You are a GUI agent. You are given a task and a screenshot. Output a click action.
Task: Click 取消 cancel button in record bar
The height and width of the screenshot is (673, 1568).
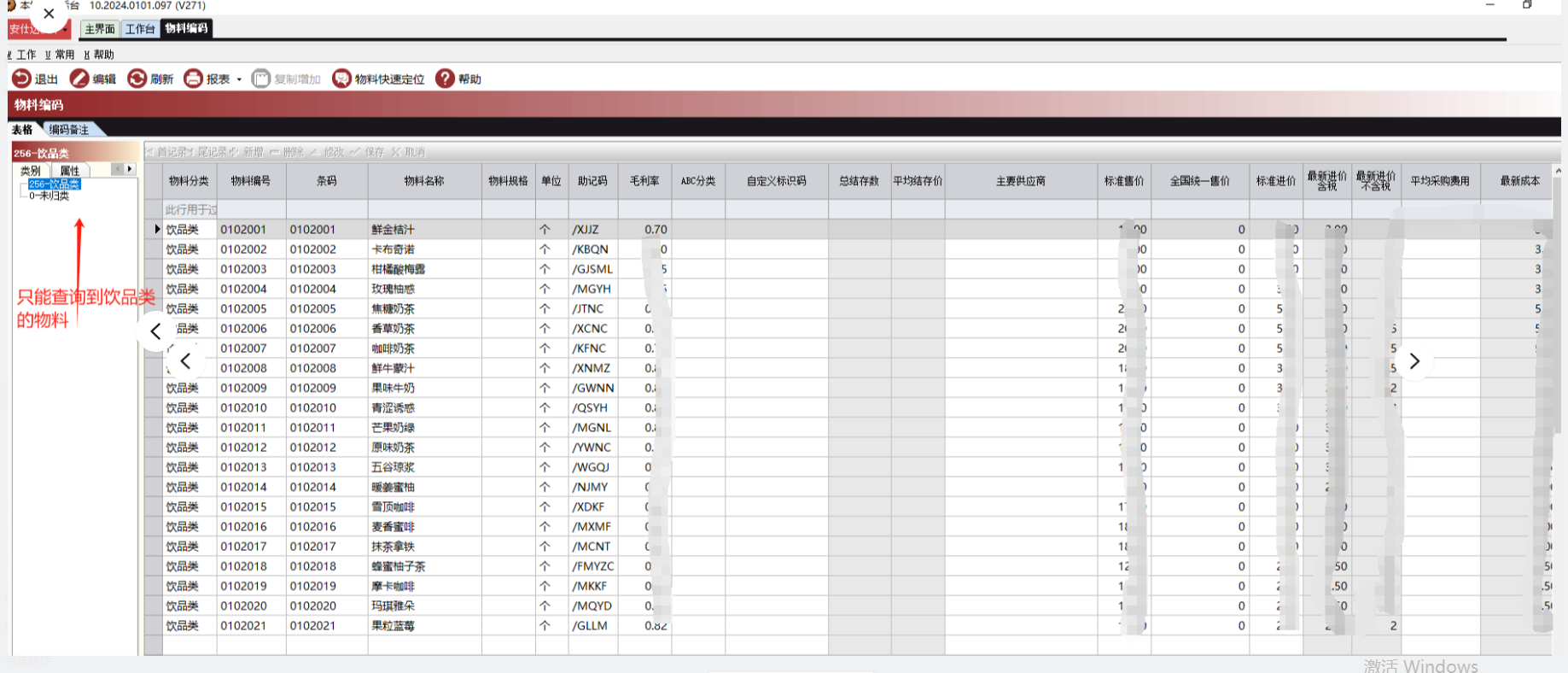408,152
